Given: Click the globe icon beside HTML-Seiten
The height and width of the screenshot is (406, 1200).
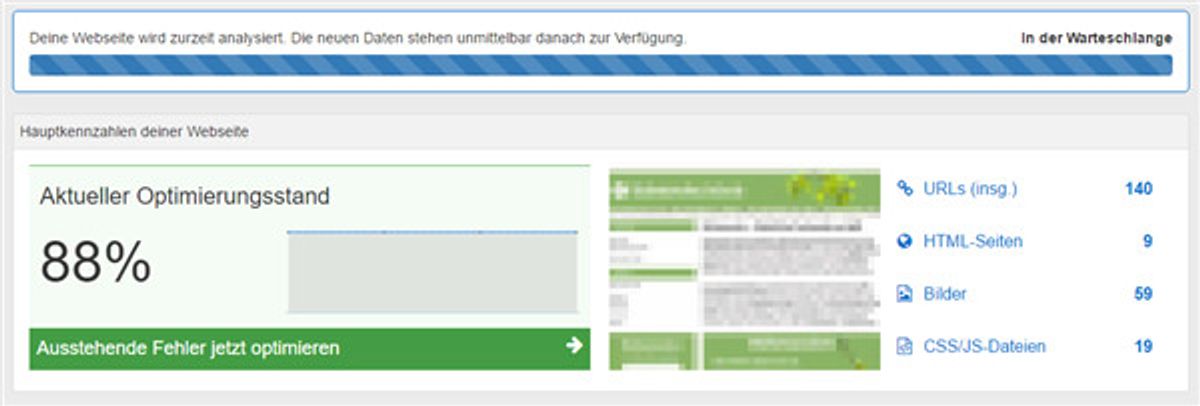Looking at the screenshot, I should tap(905, 241).
